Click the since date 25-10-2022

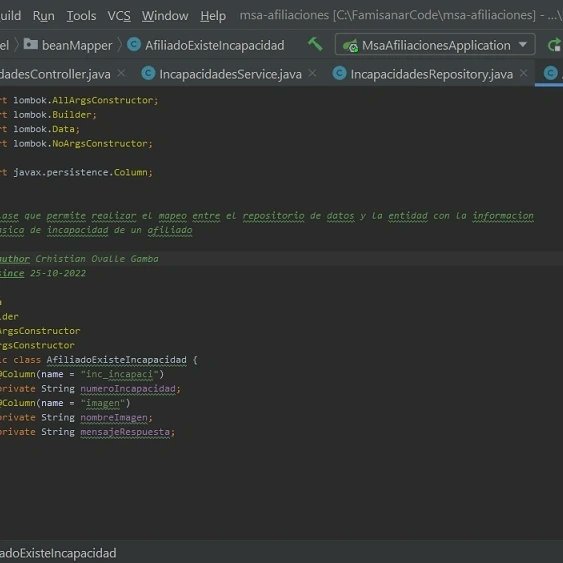pyautogui.click(x=58, y=273)
